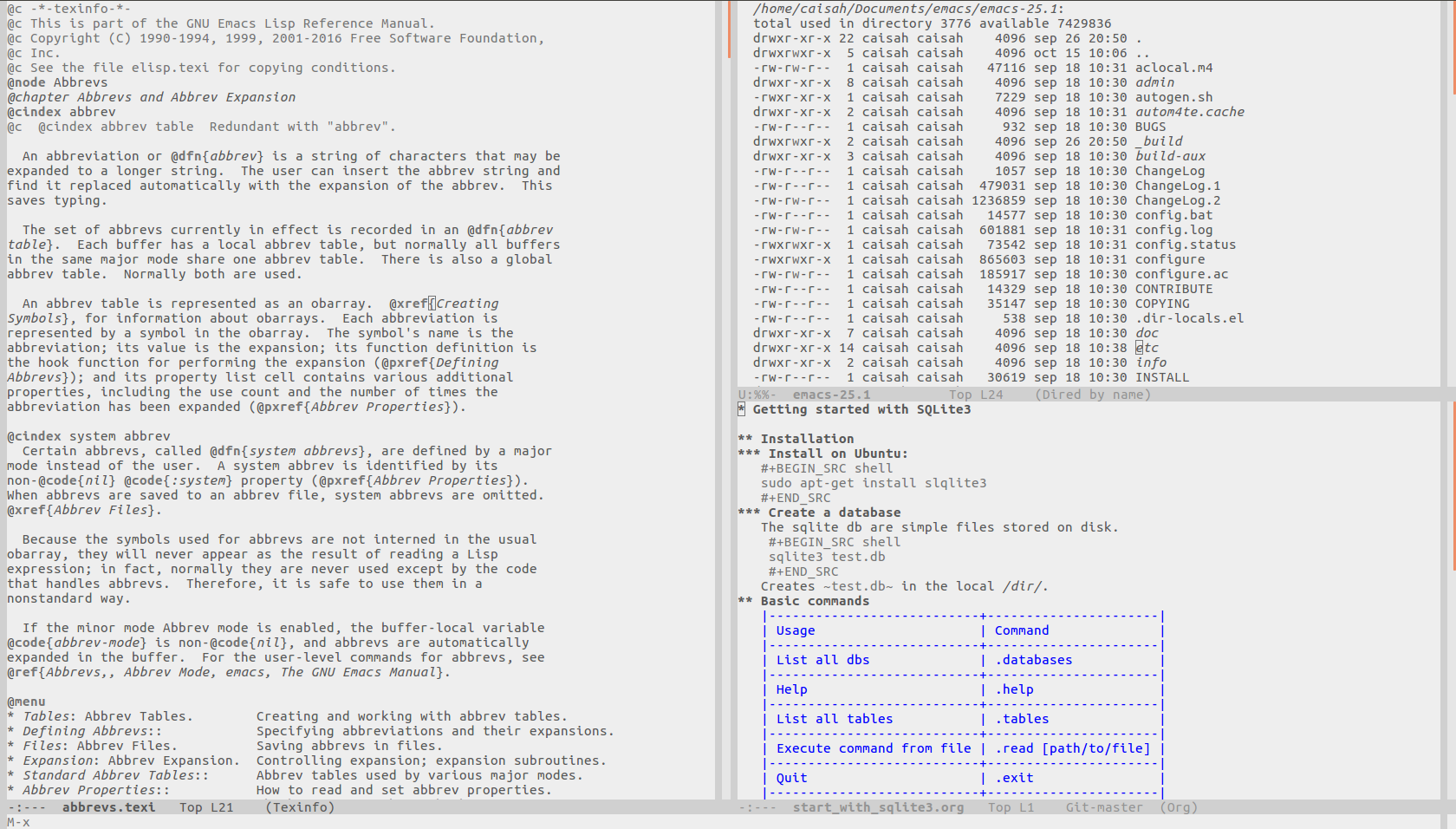Click the '.databases' table cell
Screen dimensions: 1456x829
1033,660
